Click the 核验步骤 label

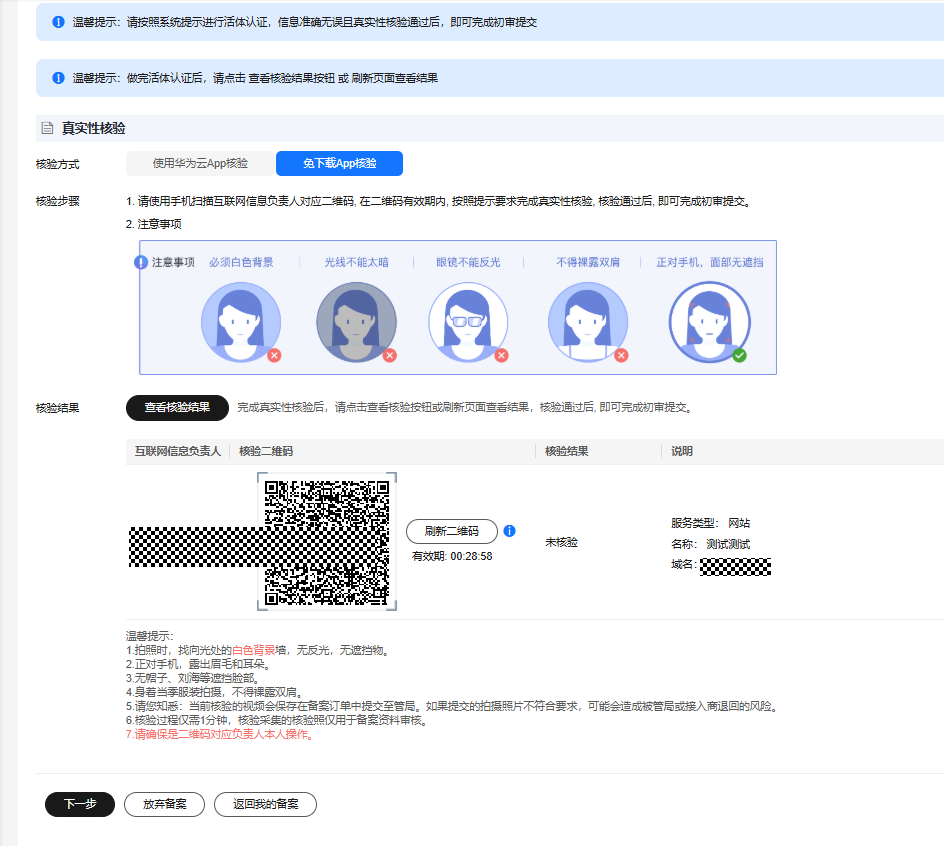(57, 201)
